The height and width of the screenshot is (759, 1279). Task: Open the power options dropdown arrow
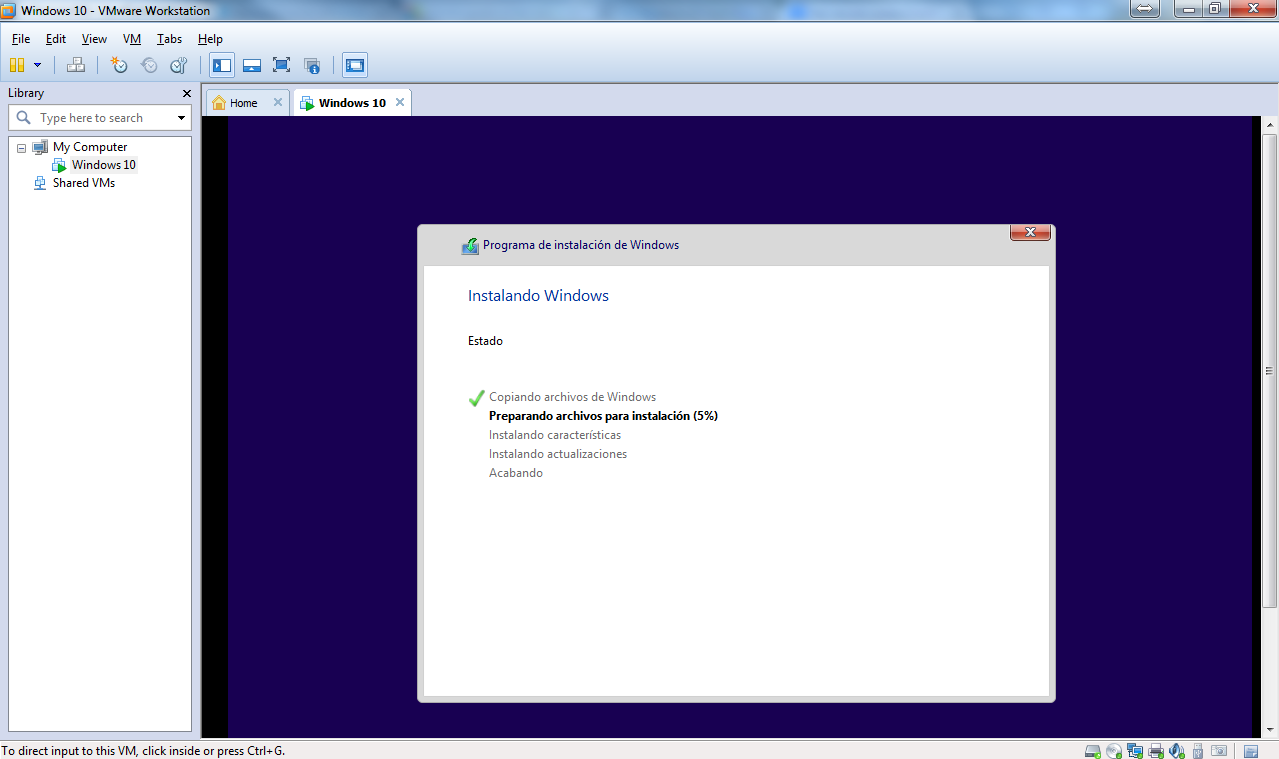[x=38, y=66]
